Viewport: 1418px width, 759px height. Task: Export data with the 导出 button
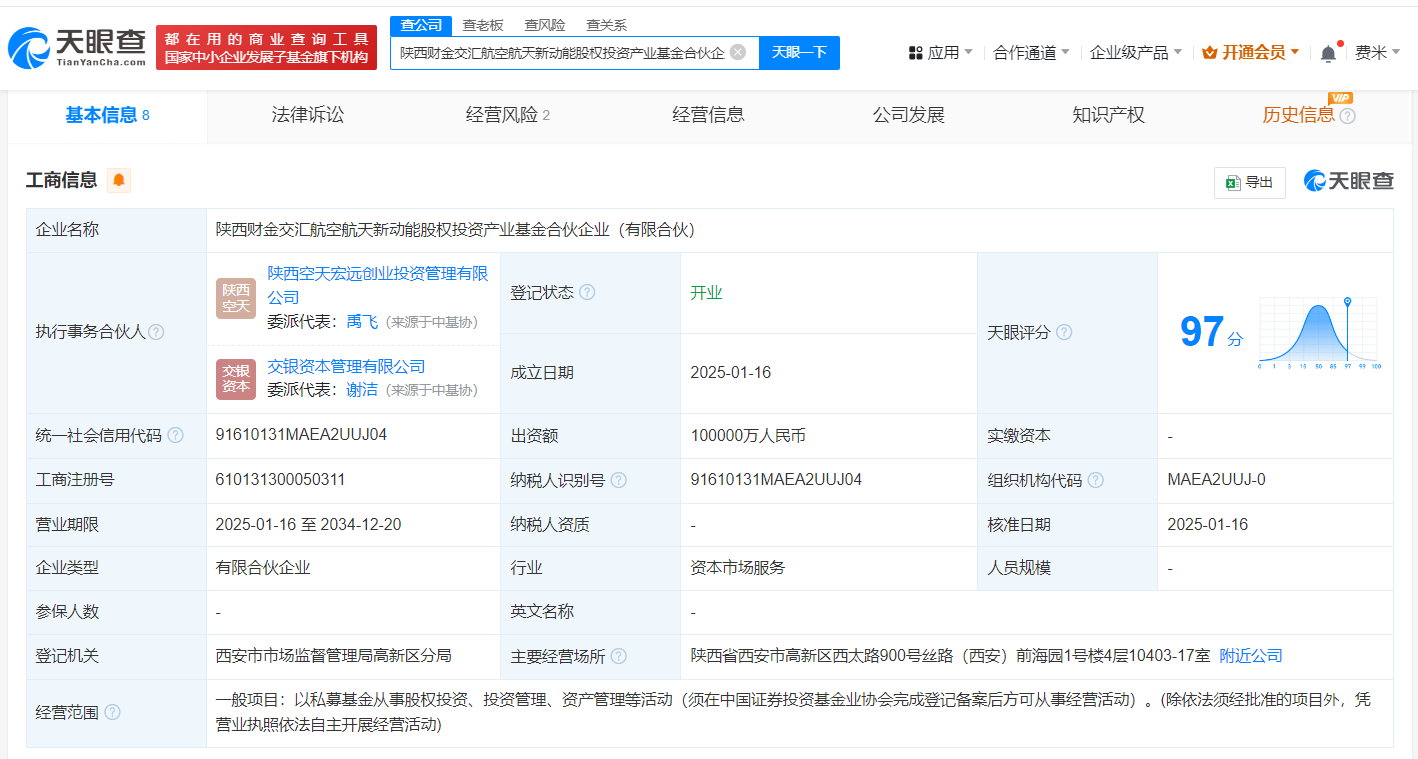[x=1249, y=182]
